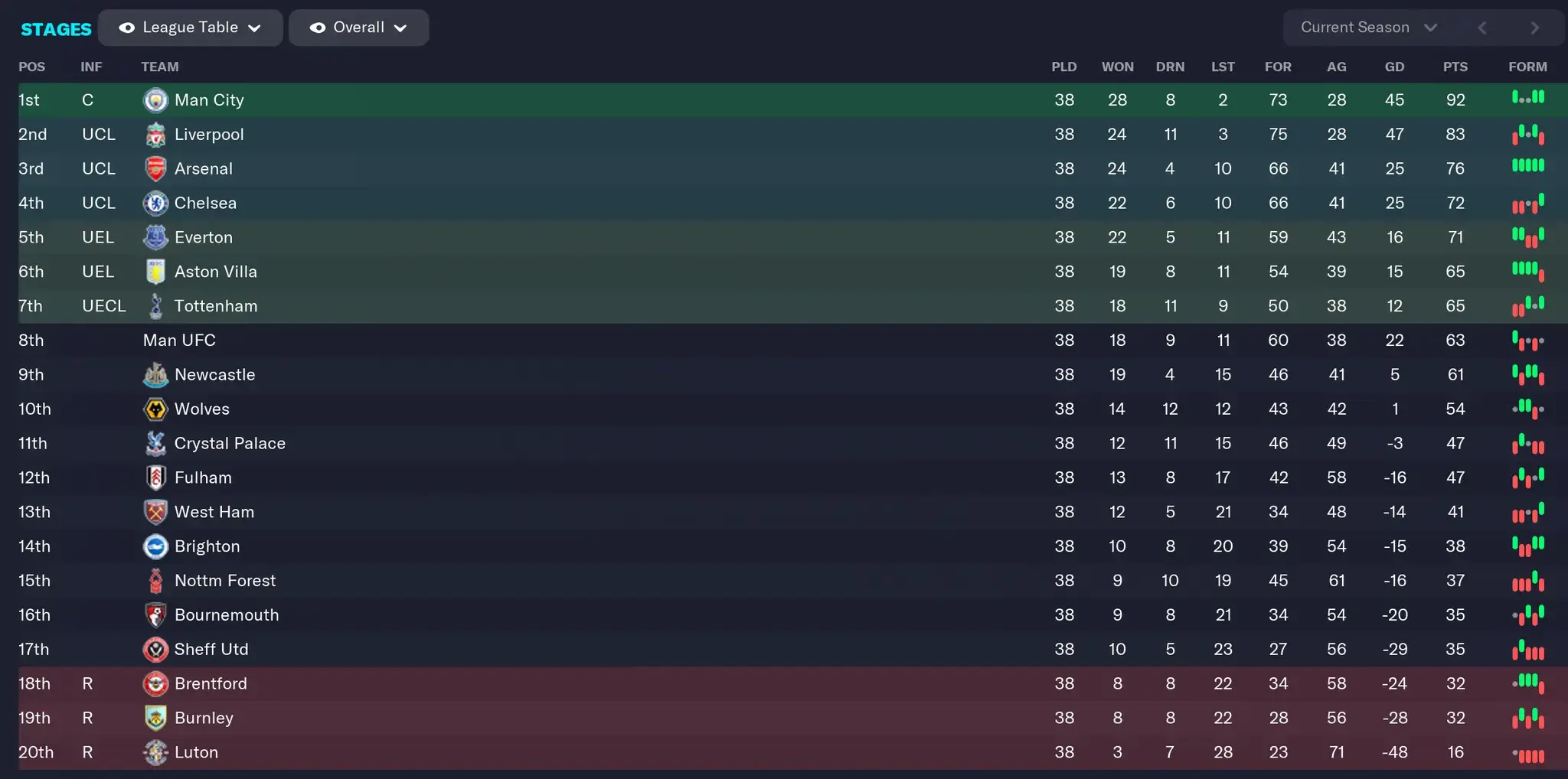Sort table by PTS column header
This screenshot has width=1568, height=779.
click(x=1455, y=67)
